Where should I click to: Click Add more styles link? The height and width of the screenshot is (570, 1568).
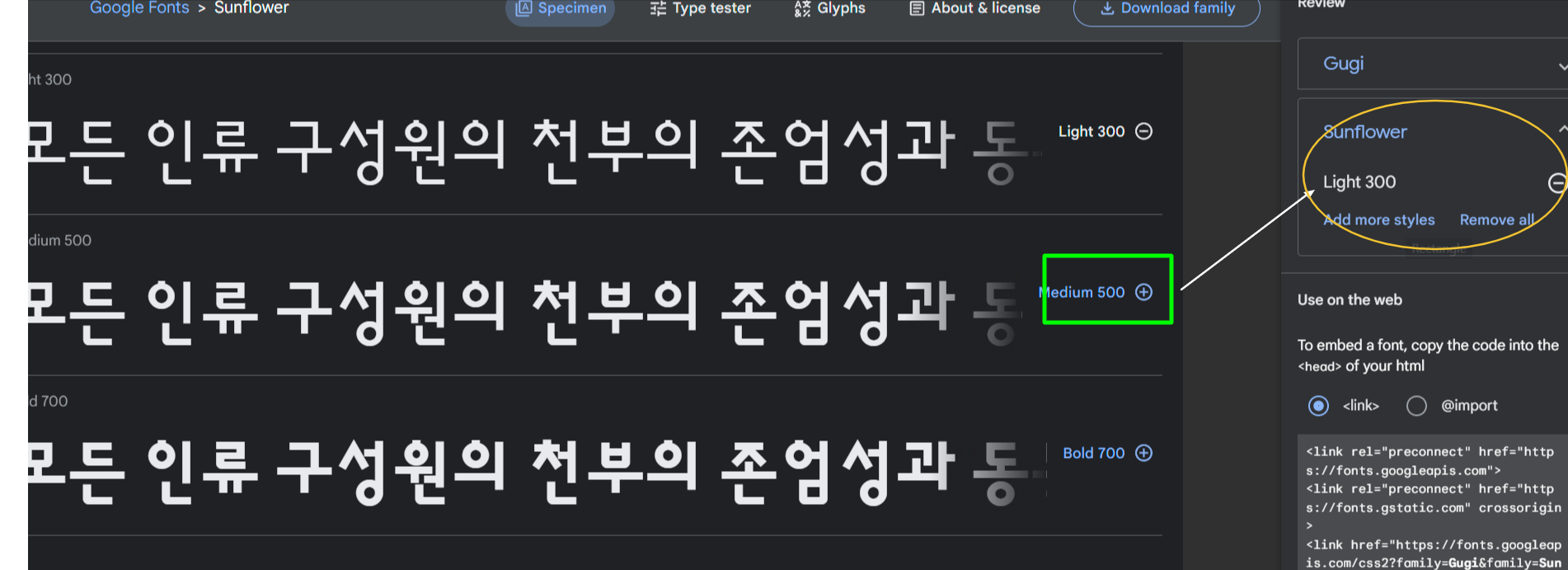pos(1379,219)
